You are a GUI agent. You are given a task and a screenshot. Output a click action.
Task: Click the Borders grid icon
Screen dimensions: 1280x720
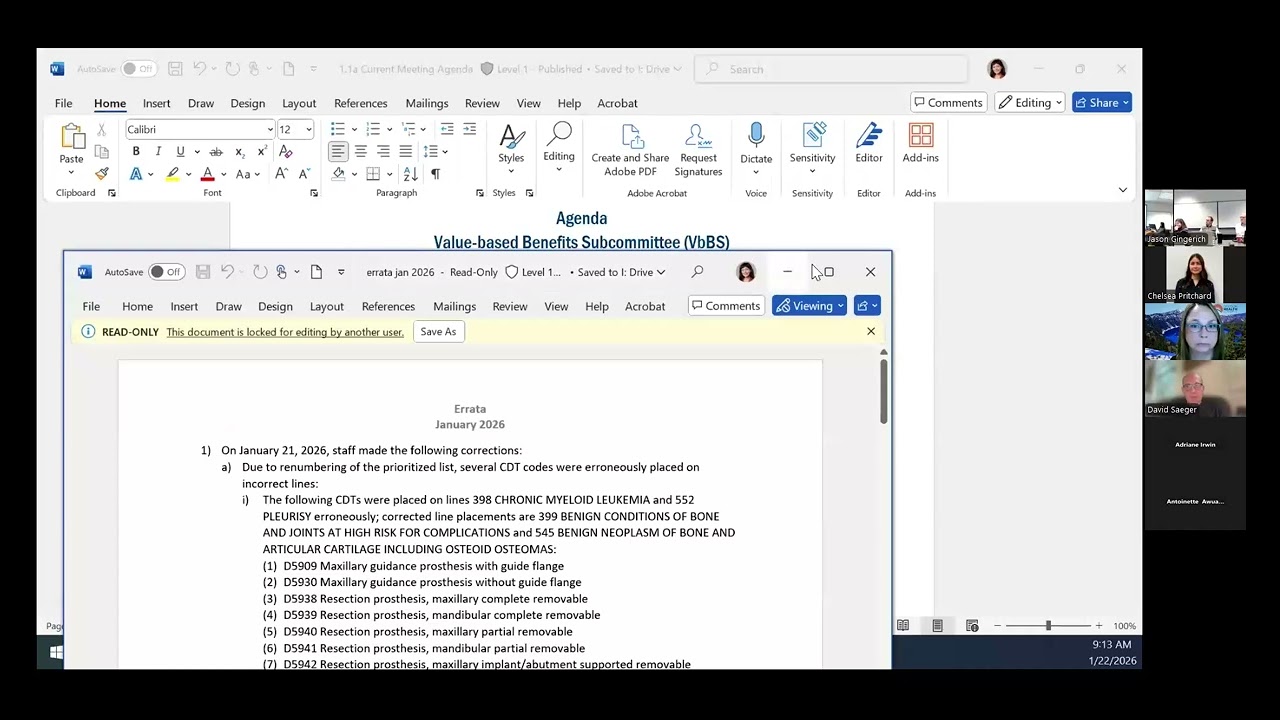(x=373, y=174)
